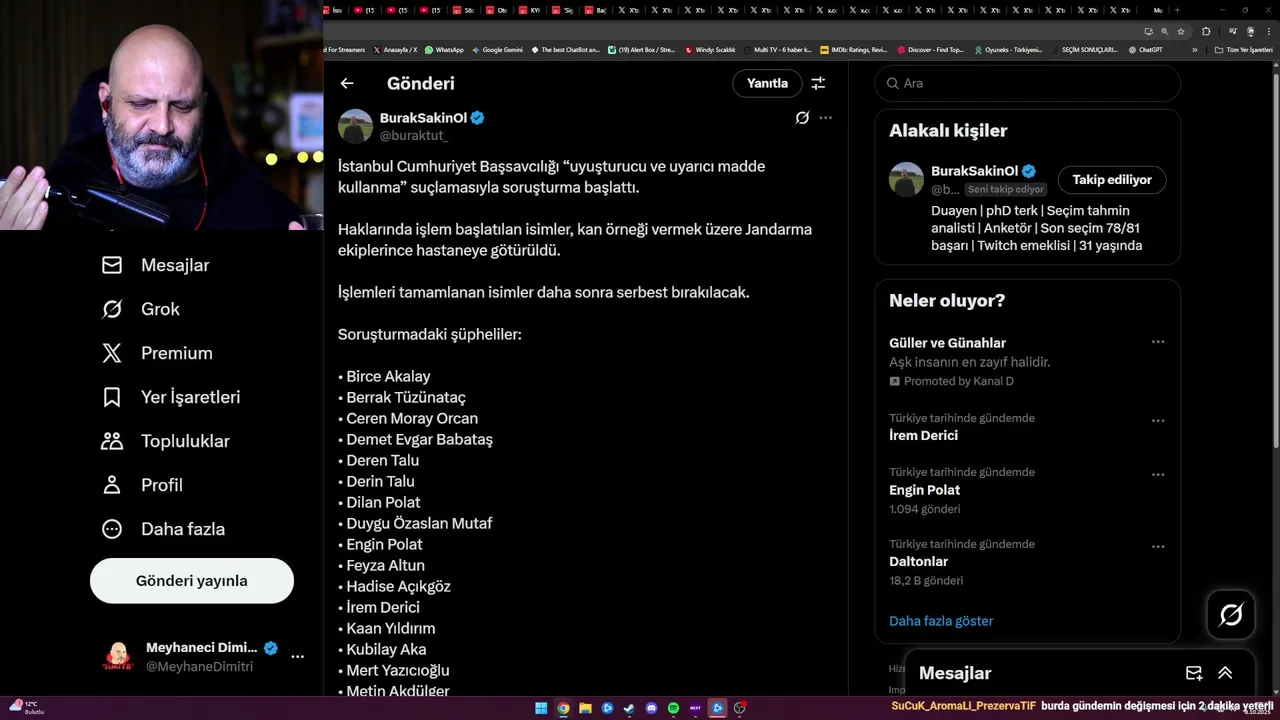The image size is (1280, 720).
Task: Open Windy: Sıcaklık bookmark
Action: tap(710, 49)
